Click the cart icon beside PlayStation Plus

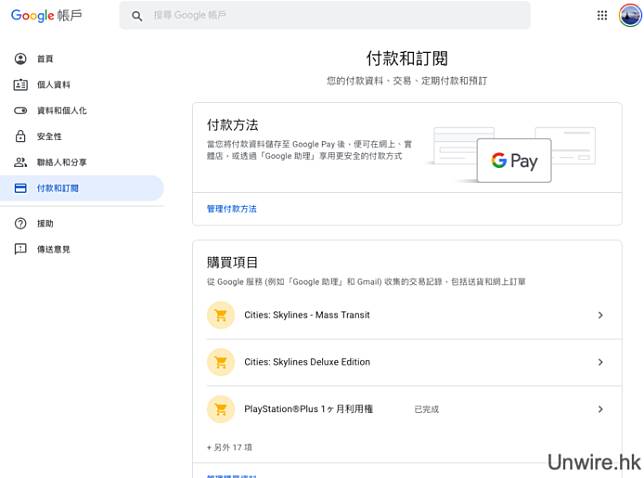tap(220, 409)
